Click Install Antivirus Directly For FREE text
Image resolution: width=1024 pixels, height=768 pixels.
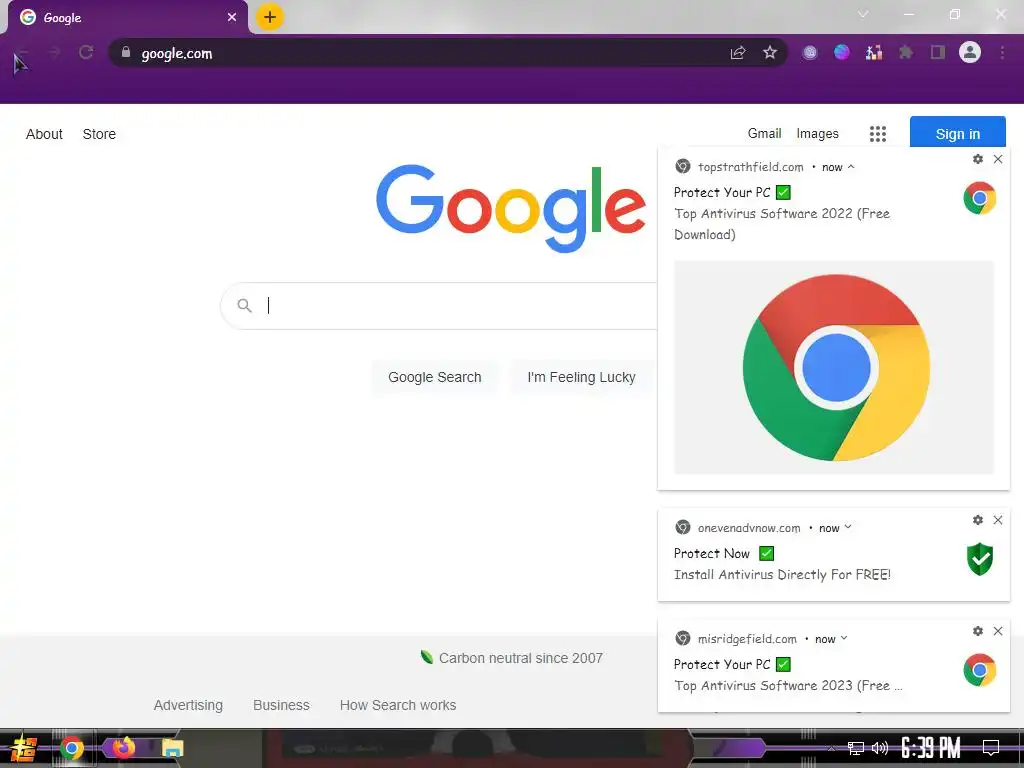tap(782, 575)
